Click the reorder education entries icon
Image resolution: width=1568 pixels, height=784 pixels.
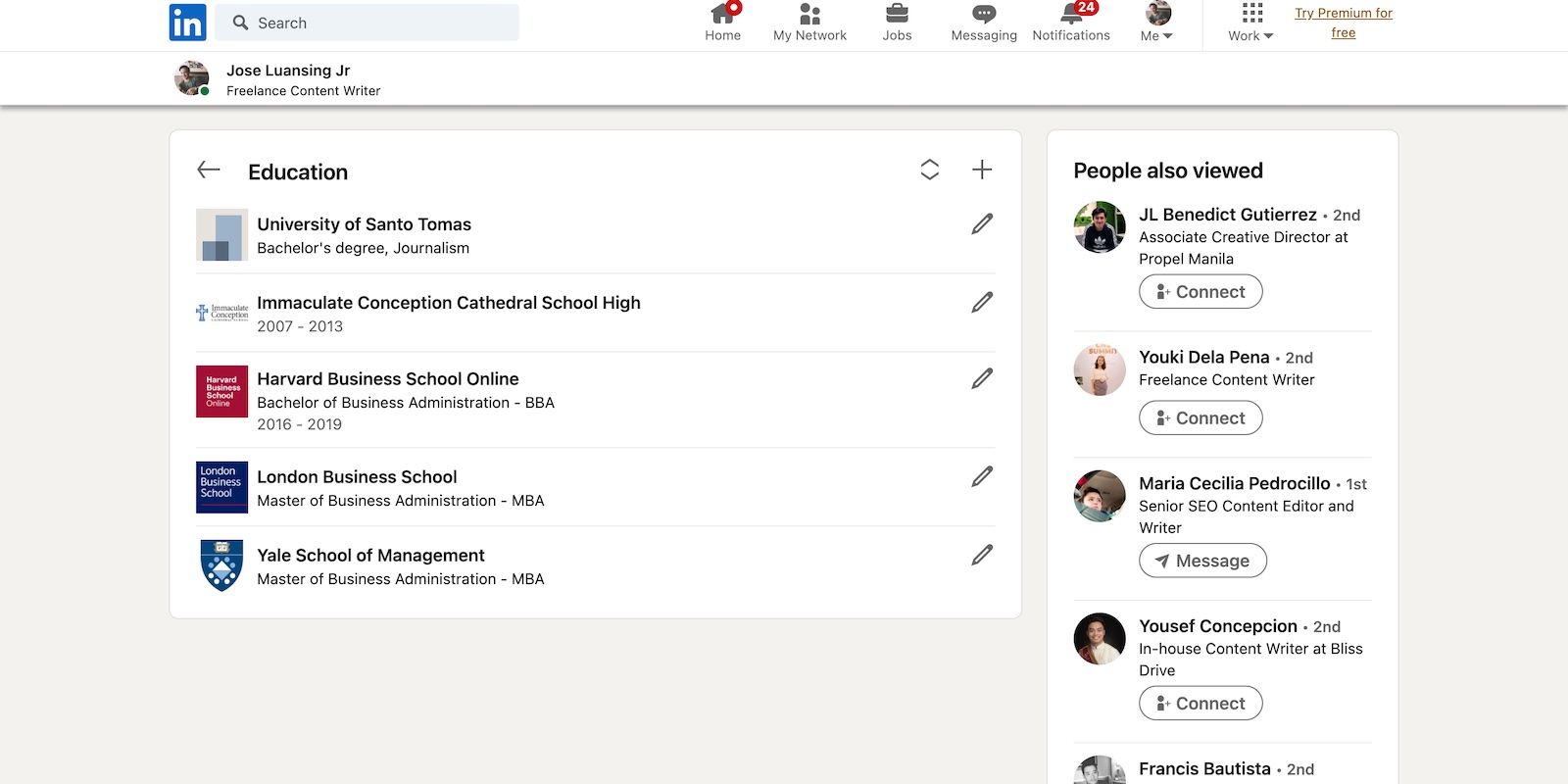[x=930, y=170]
